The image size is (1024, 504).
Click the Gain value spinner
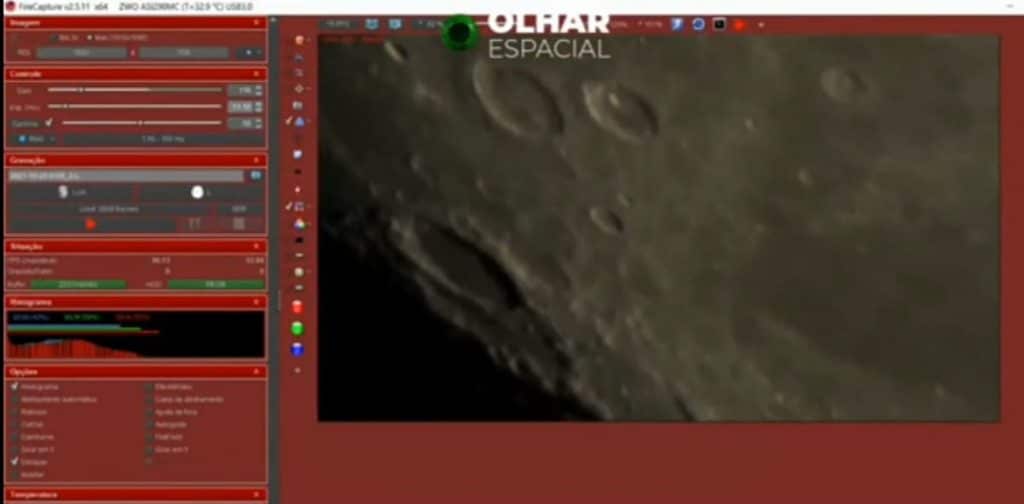[245, 90]
